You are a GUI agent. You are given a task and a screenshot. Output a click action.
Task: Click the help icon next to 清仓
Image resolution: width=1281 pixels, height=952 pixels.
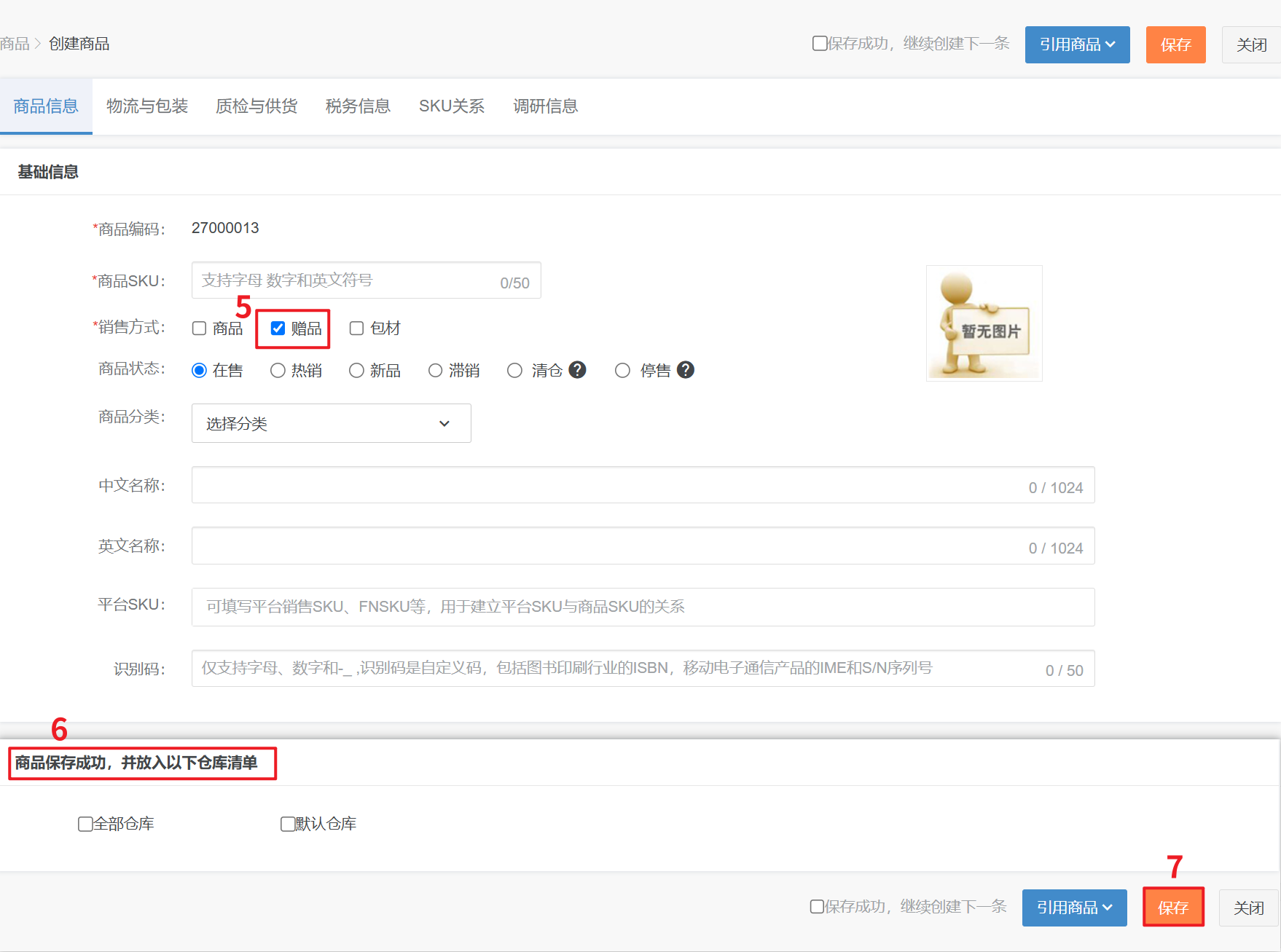tap(577, 370)
